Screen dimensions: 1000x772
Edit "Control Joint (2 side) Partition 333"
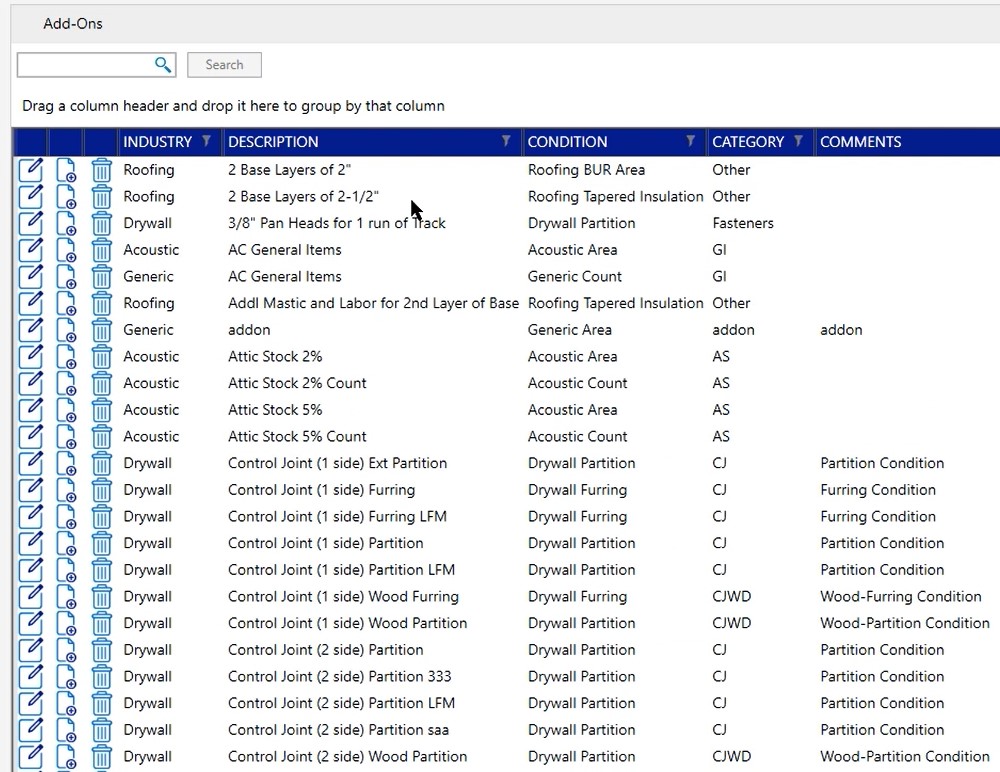click(x=30, y=676)
